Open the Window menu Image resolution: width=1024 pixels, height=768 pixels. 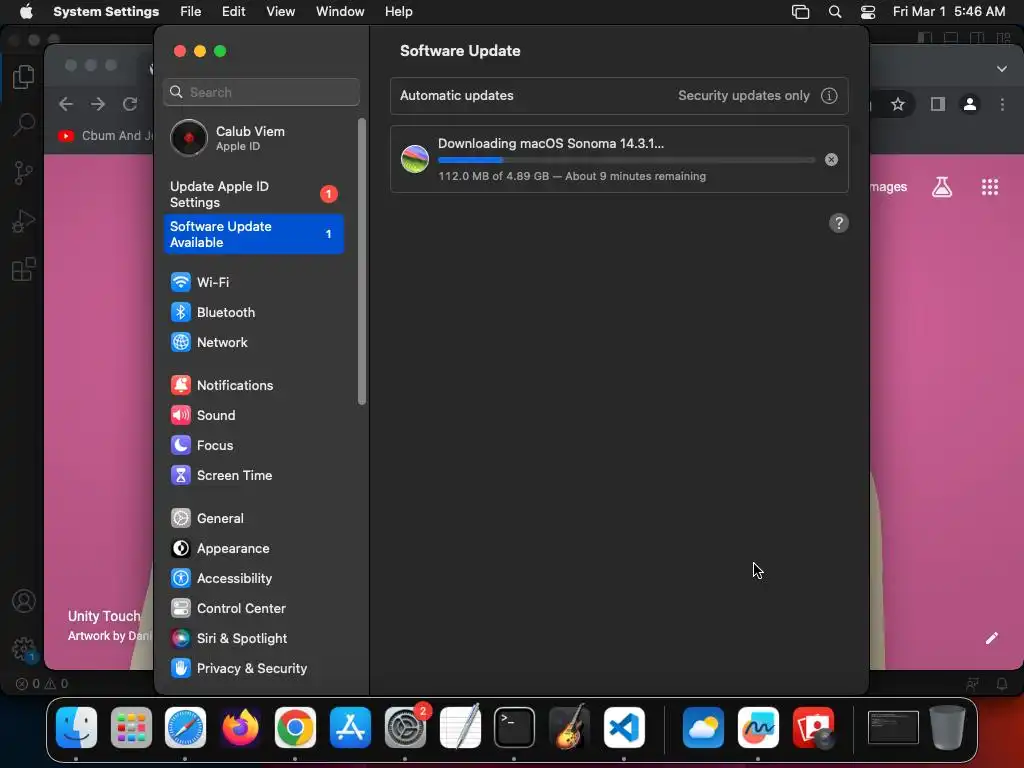340,12
